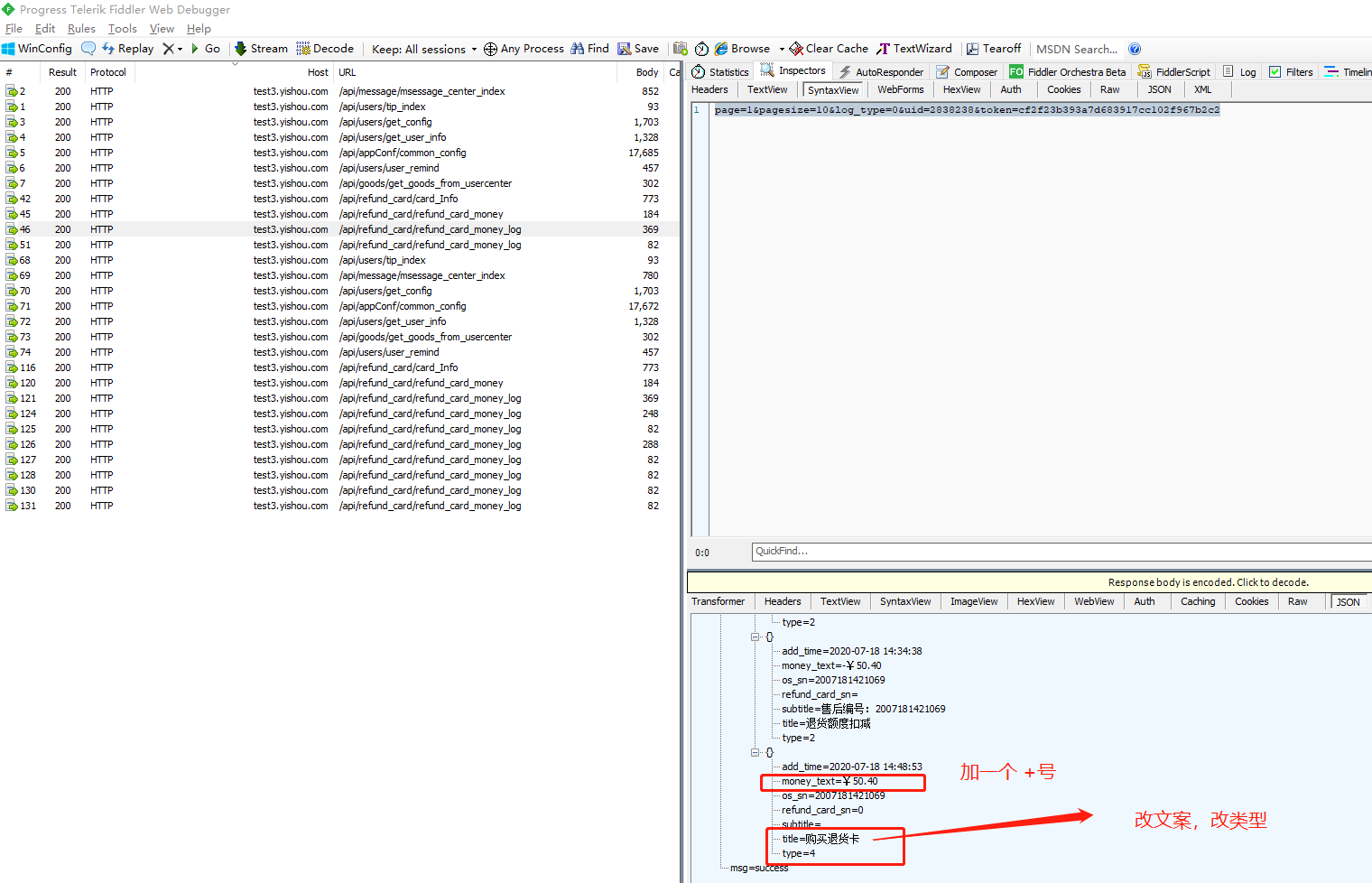Click the Any Process target icon
1372x883 pixels.
click(490, 49)
